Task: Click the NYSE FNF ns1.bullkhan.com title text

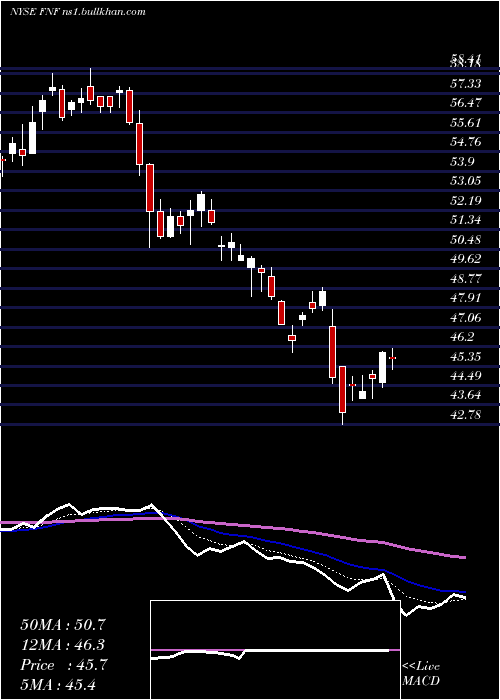Action: 78,12
